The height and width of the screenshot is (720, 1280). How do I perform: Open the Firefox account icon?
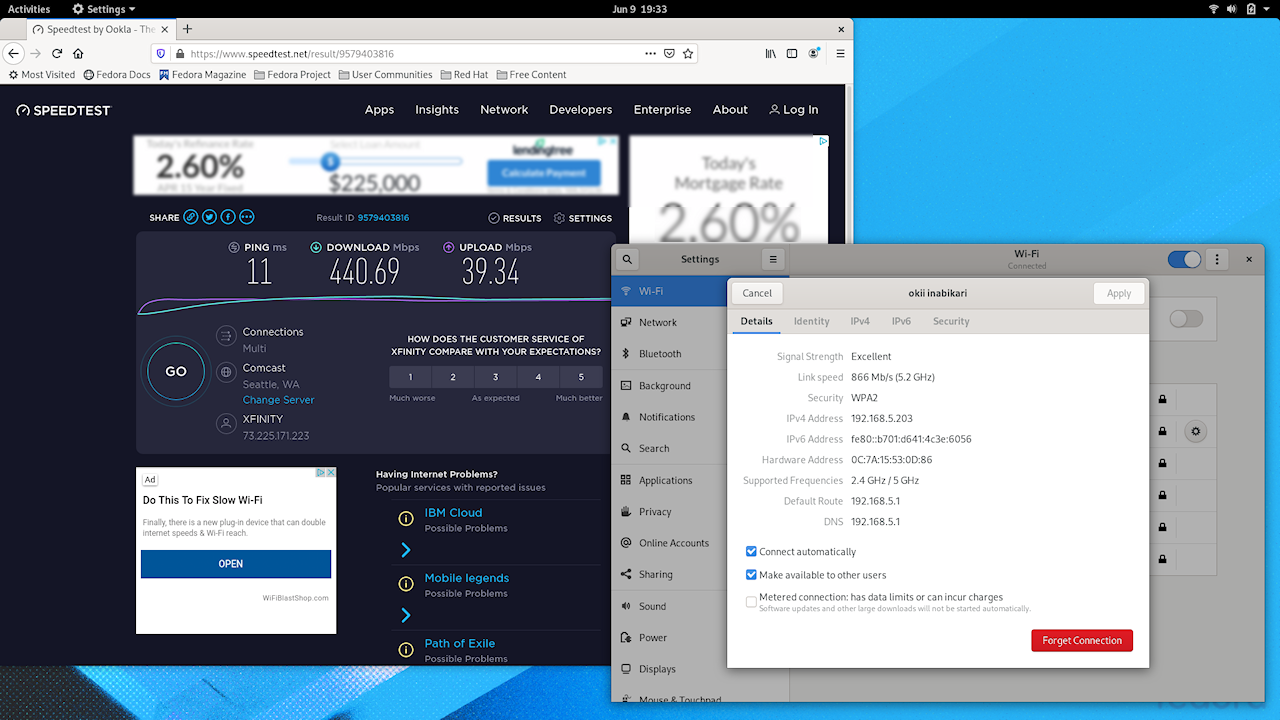814,53
